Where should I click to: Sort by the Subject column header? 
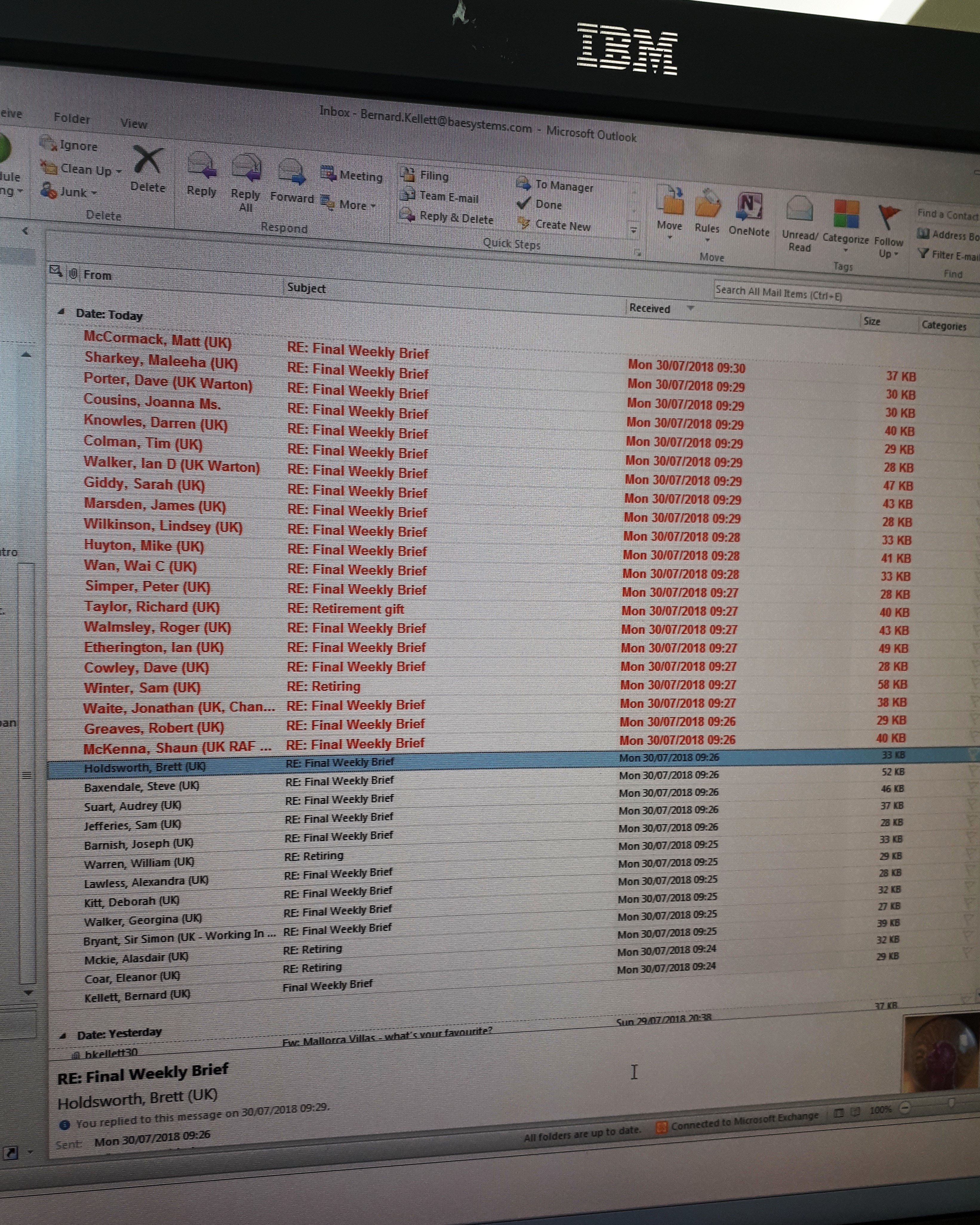306,287
